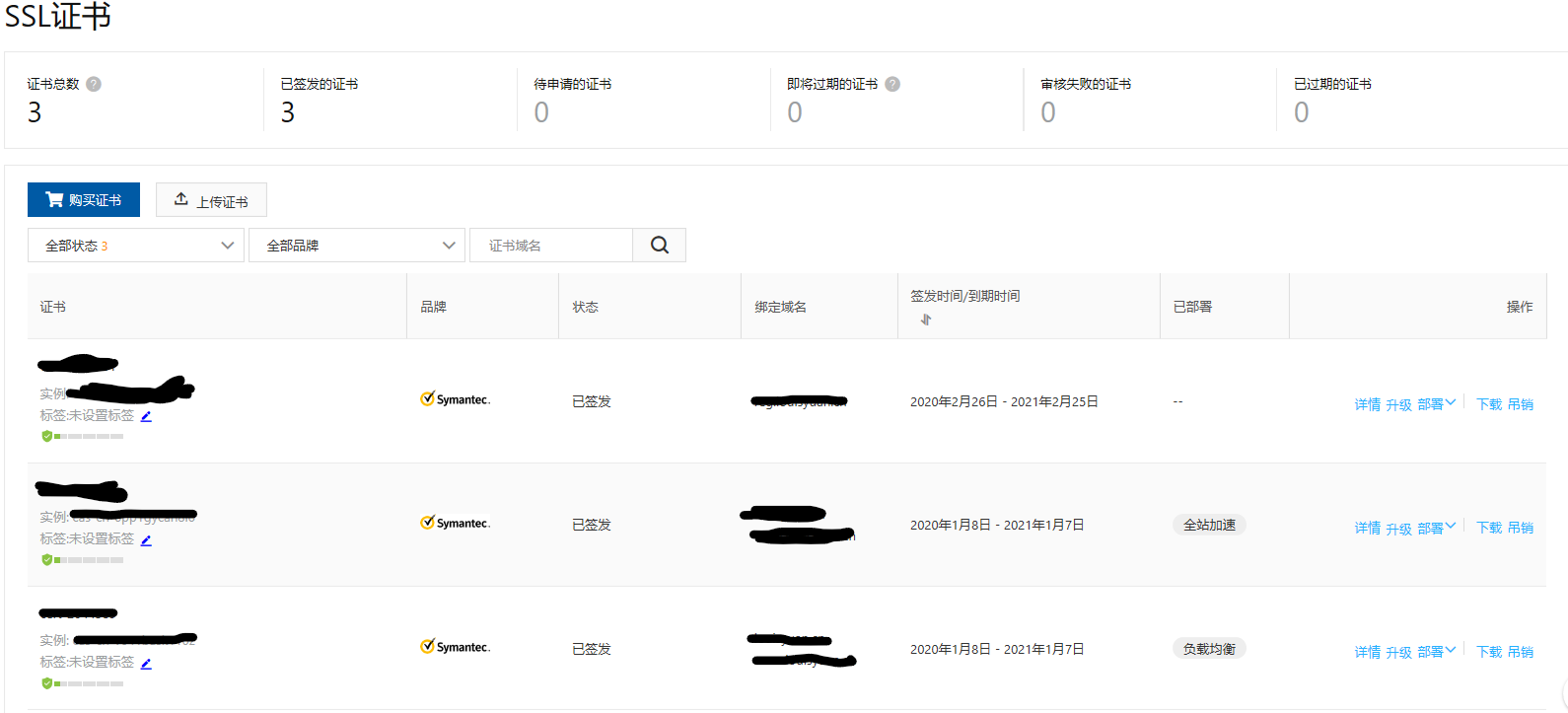Open the 全部品牌 dropdown

coord(357,245)
